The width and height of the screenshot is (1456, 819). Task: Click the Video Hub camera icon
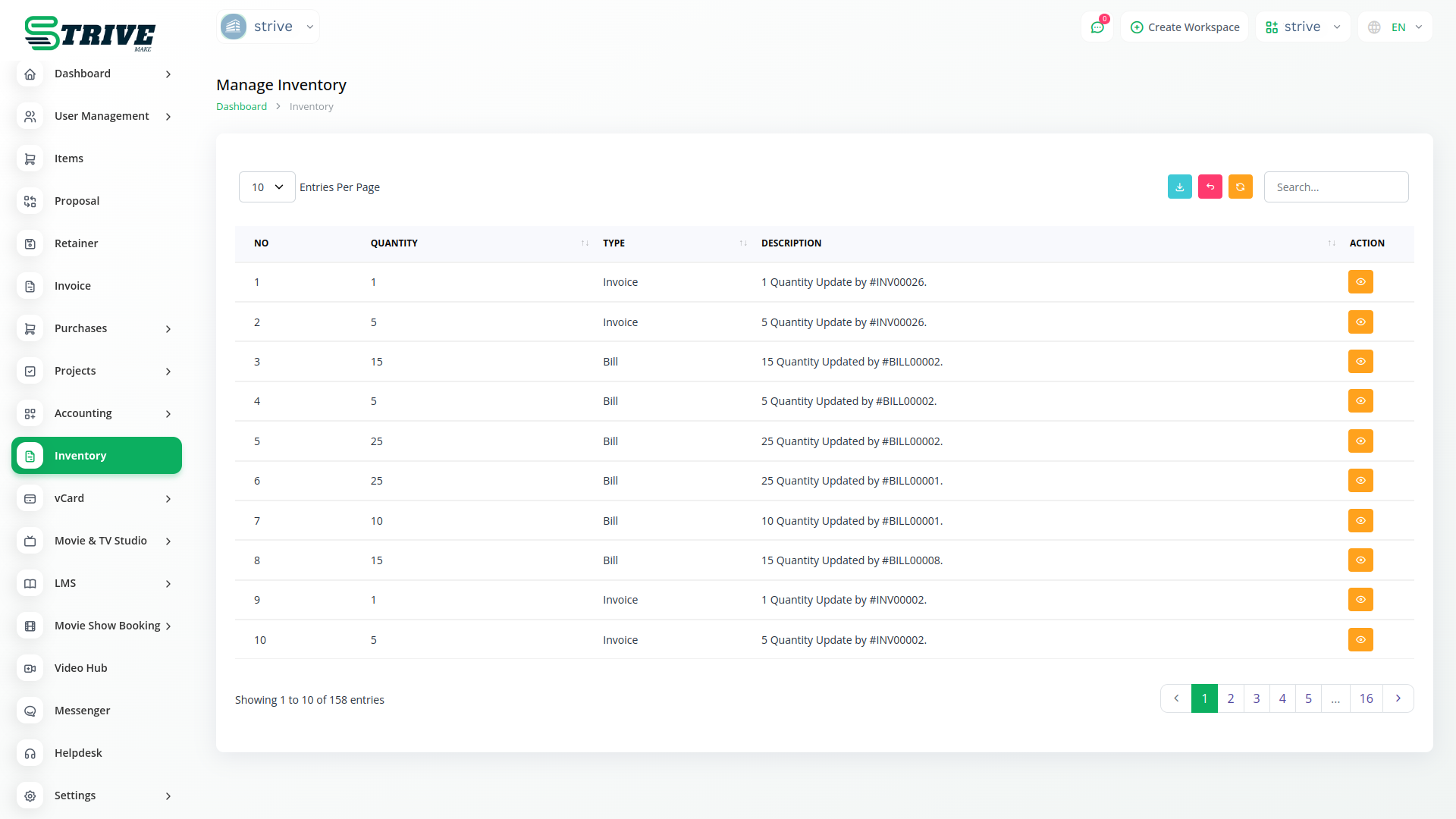point(30,668)
